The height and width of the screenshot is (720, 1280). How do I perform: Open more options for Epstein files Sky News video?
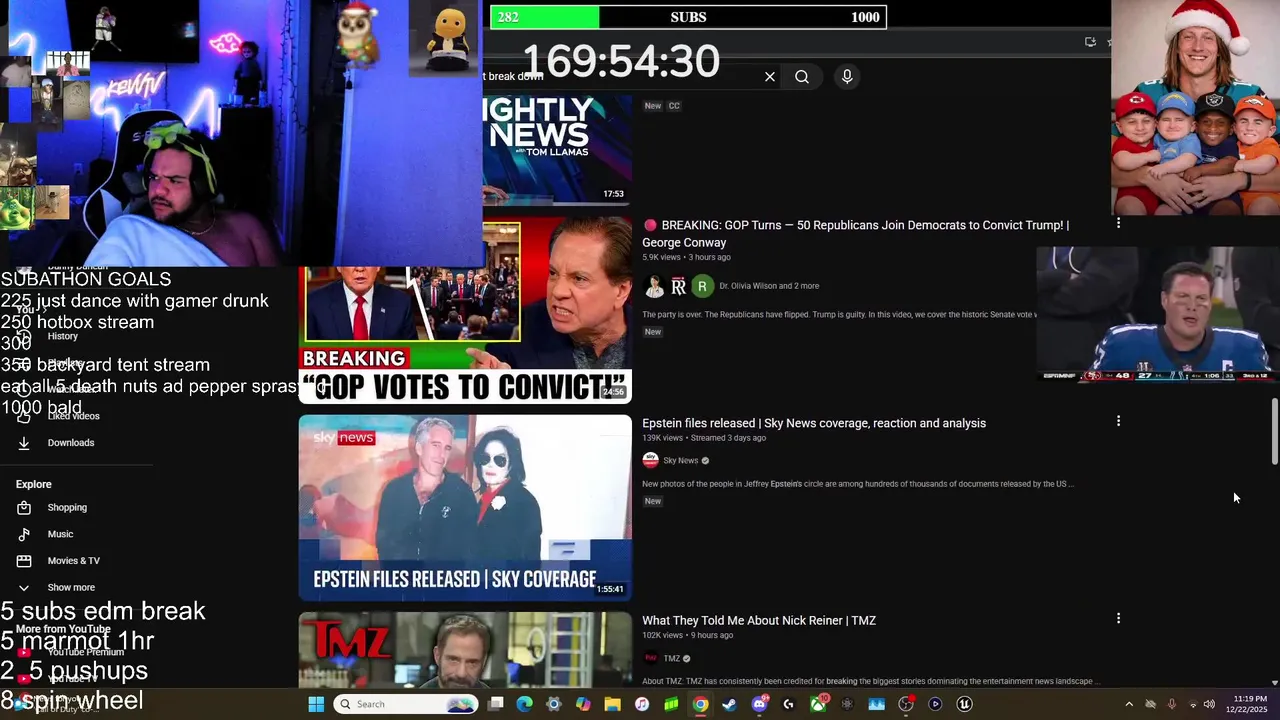click(1118, 422)
